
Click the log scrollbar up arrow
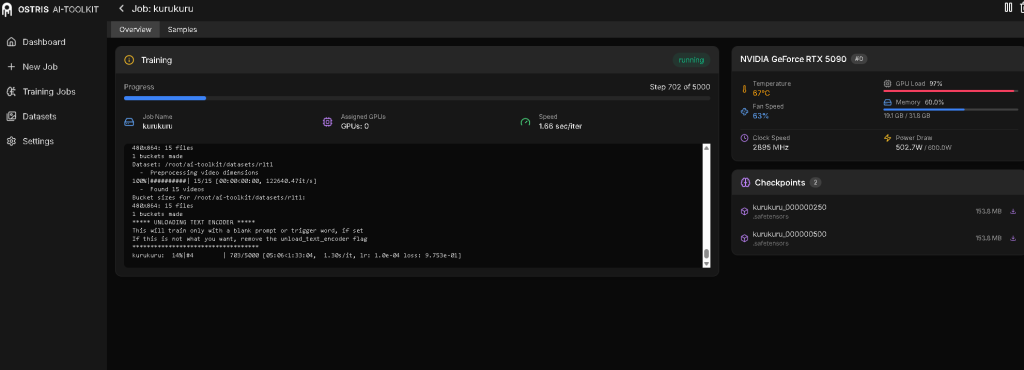pyautogui.click(x=706, y=147)
